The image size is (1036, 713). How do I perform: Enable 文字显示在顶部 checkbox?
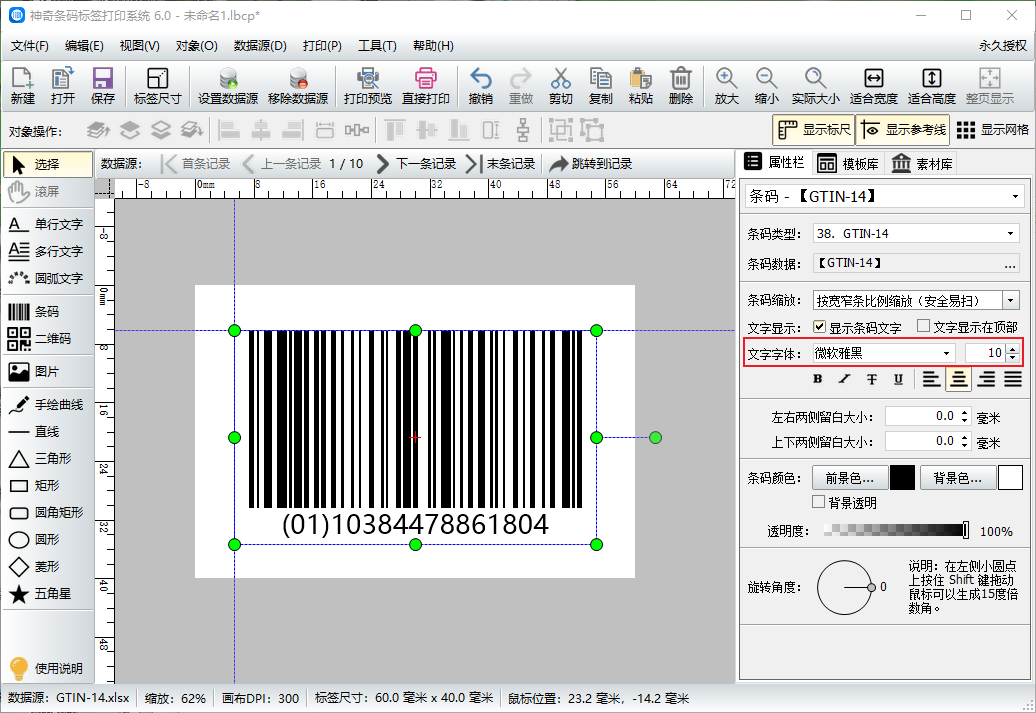tap(923, 327)
